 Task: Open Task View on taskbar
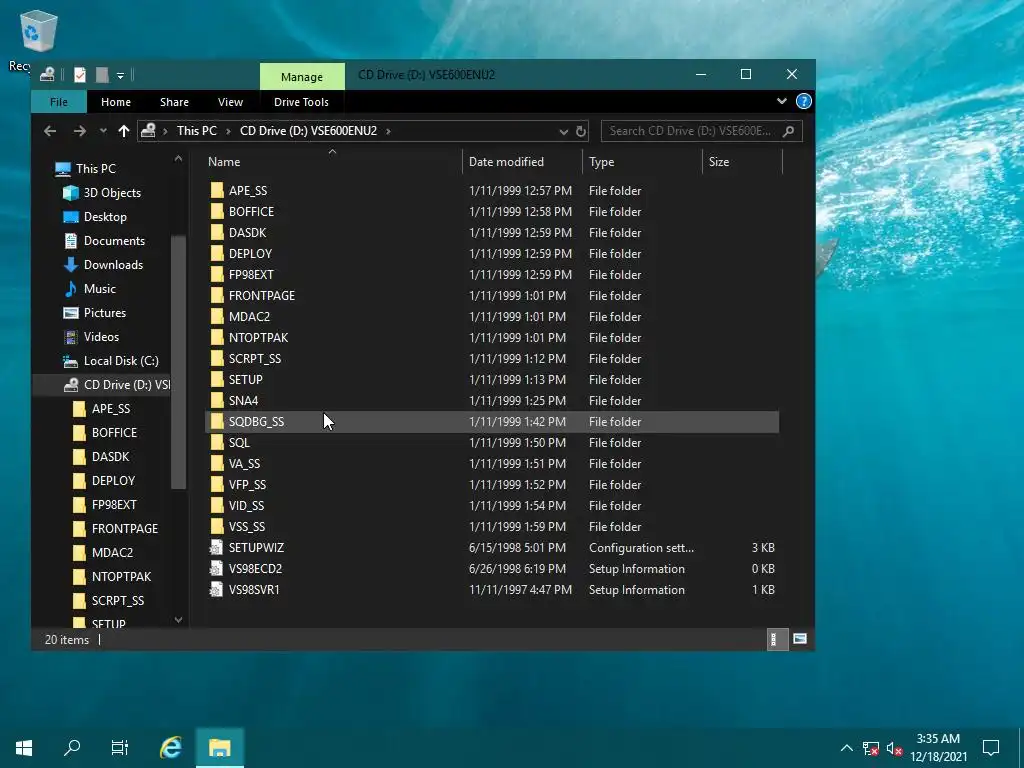[x=120, y=748]
